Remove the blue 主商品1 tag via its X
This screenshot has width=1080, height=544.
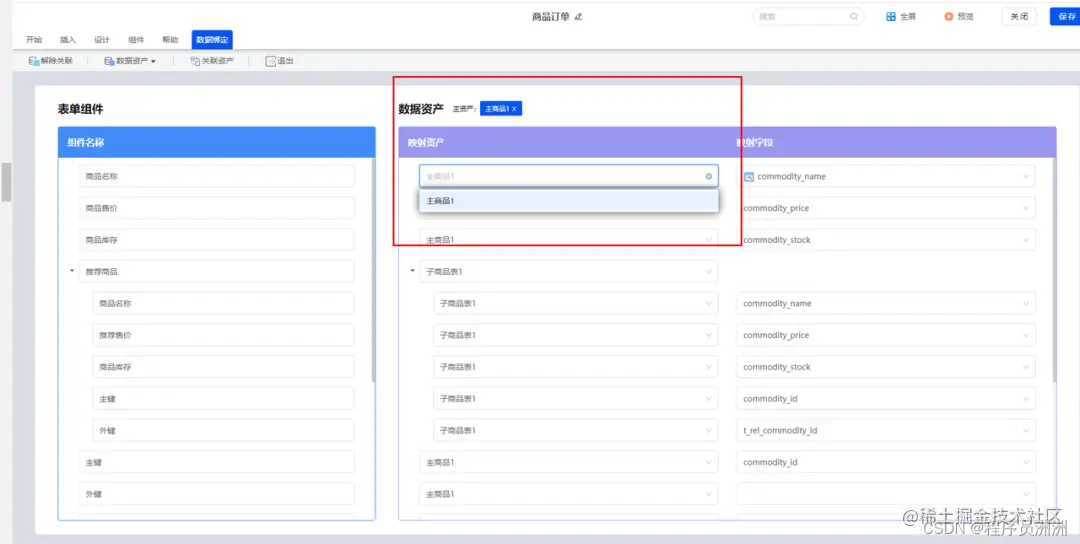pyautogui.click(x=514, y=109)
